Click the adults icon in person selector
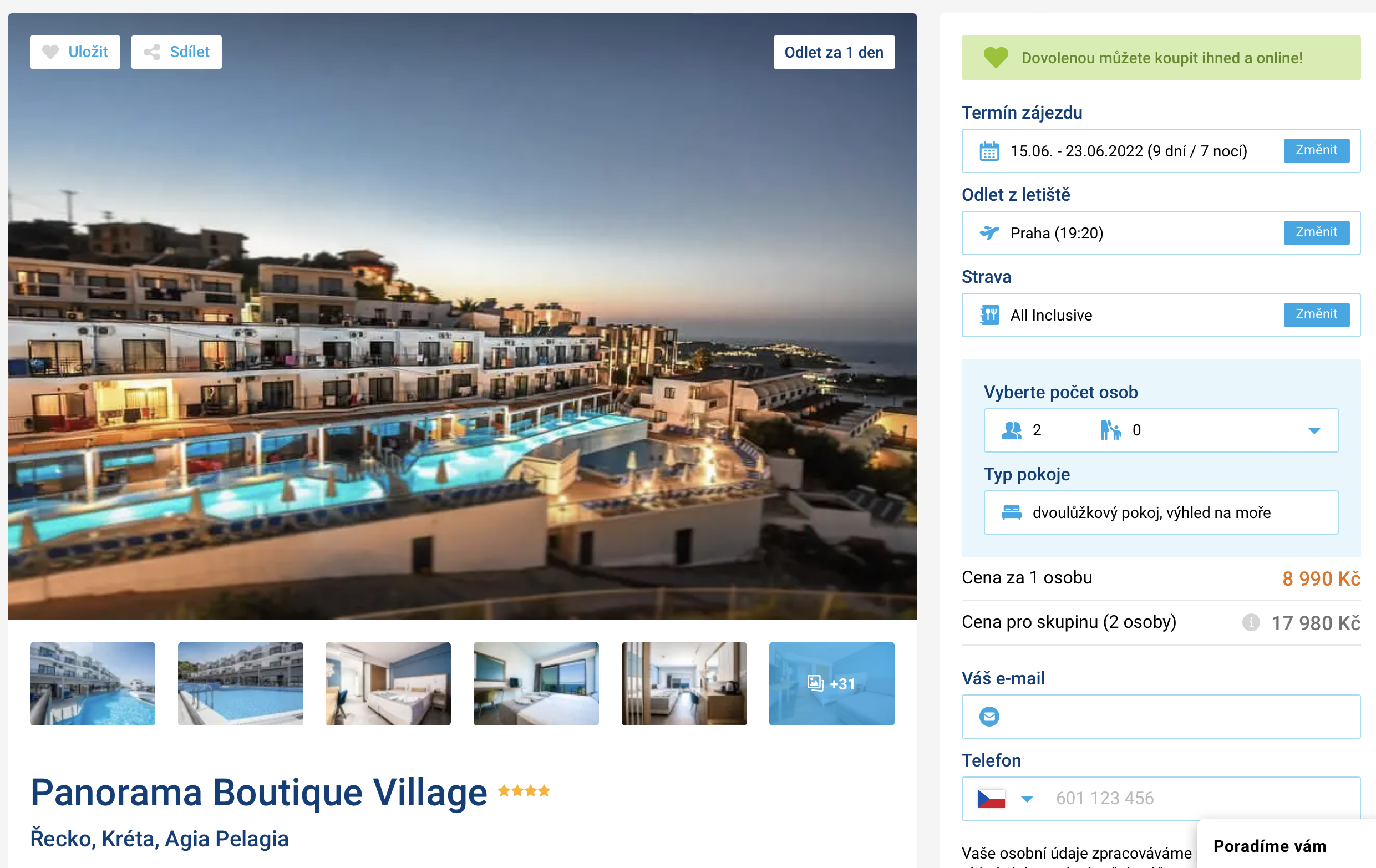Image resolution: width=1376 pixels, height=868 pixels. click(1012, 430)
